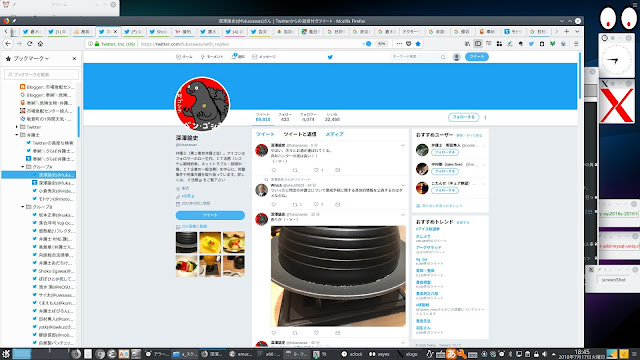Click the フォローする button on profile
The image size is (640, 360).
[x=463, y=117]
